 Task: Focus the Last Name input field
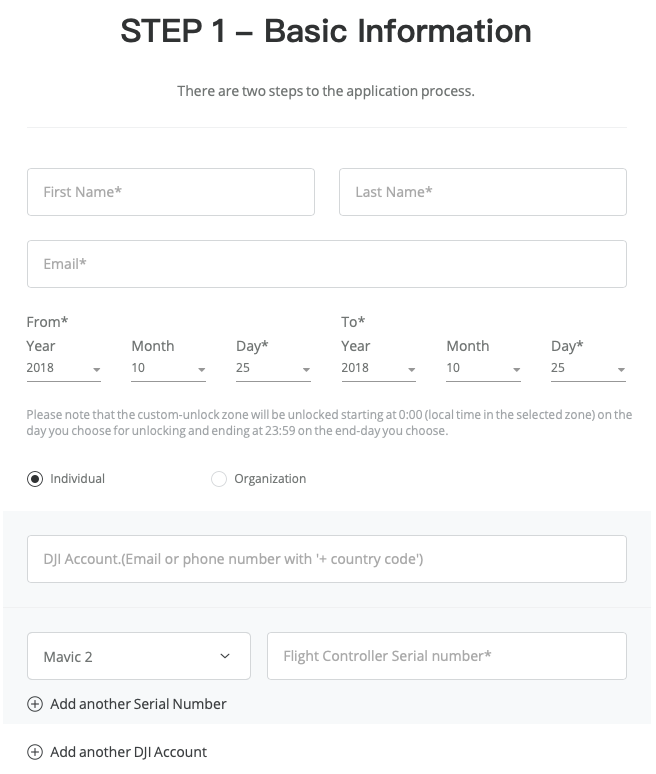[483, 192]
